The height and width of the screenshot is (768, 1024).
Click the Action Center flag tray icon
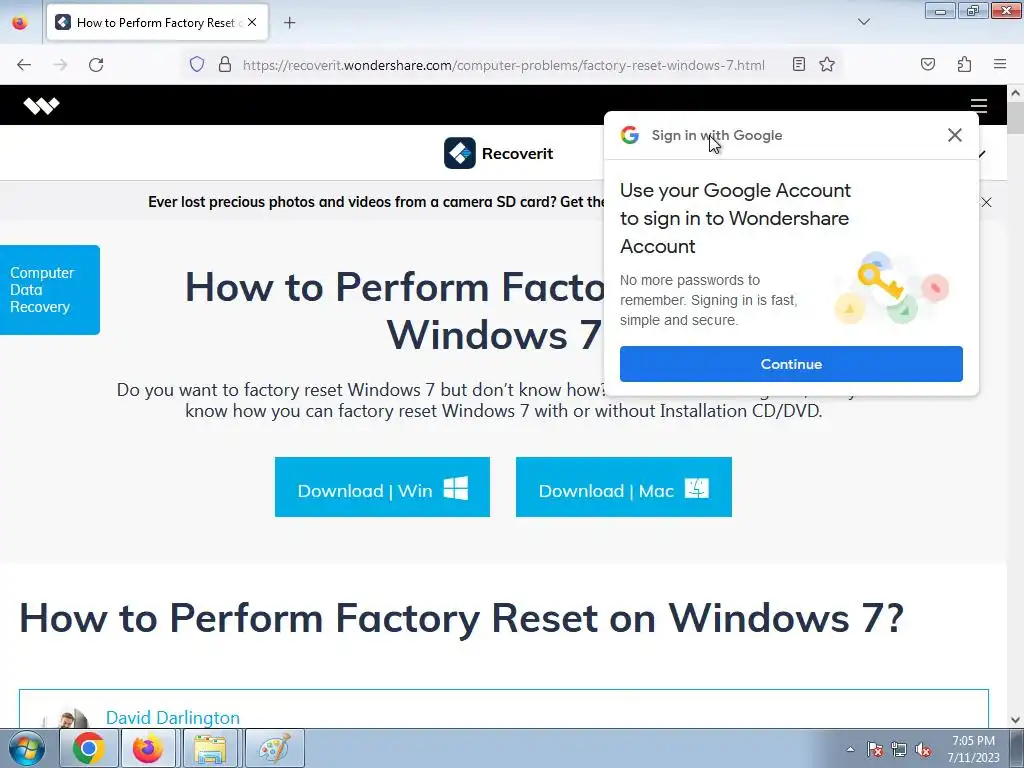coord(875,749)
